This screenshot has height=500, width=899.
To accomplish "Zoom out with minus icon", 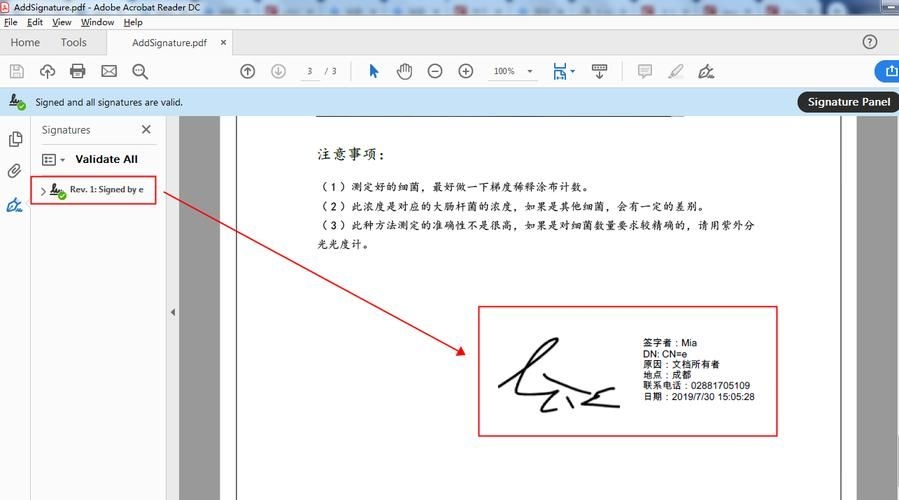I will pyautogui.click(x=435, y=71).
